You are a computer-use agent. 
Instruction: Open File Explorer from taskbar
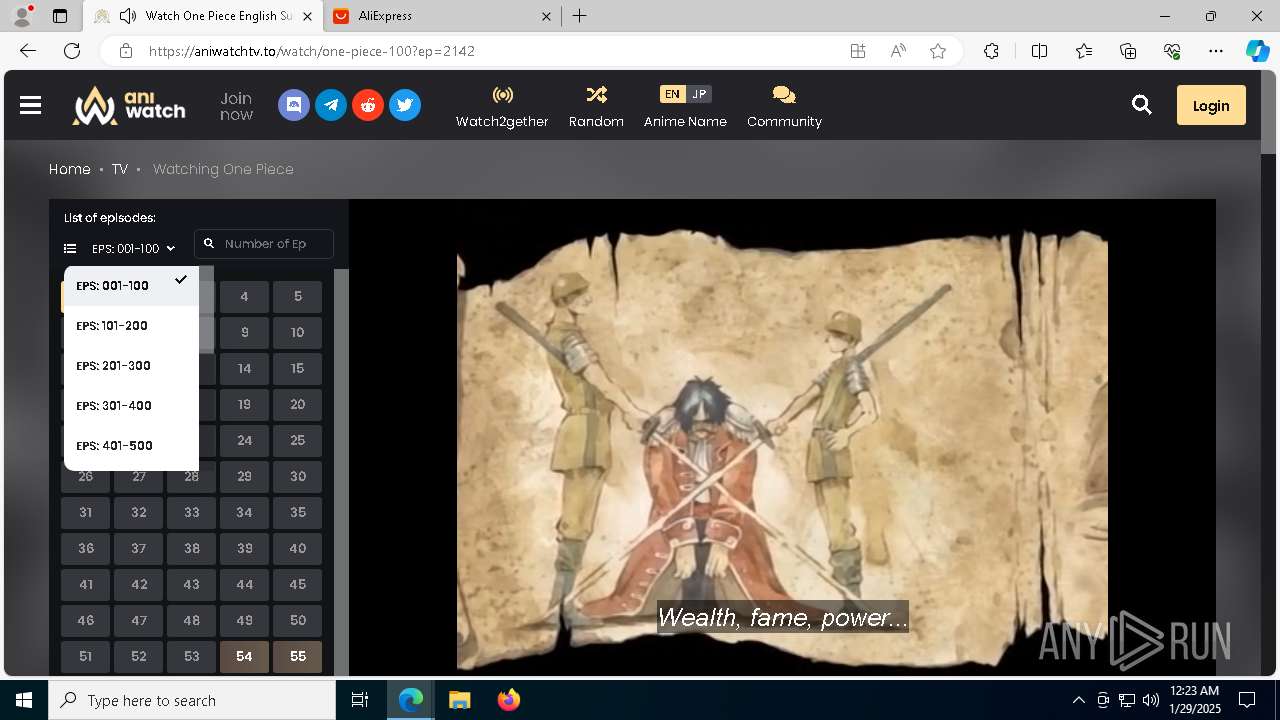click(460, 700)
